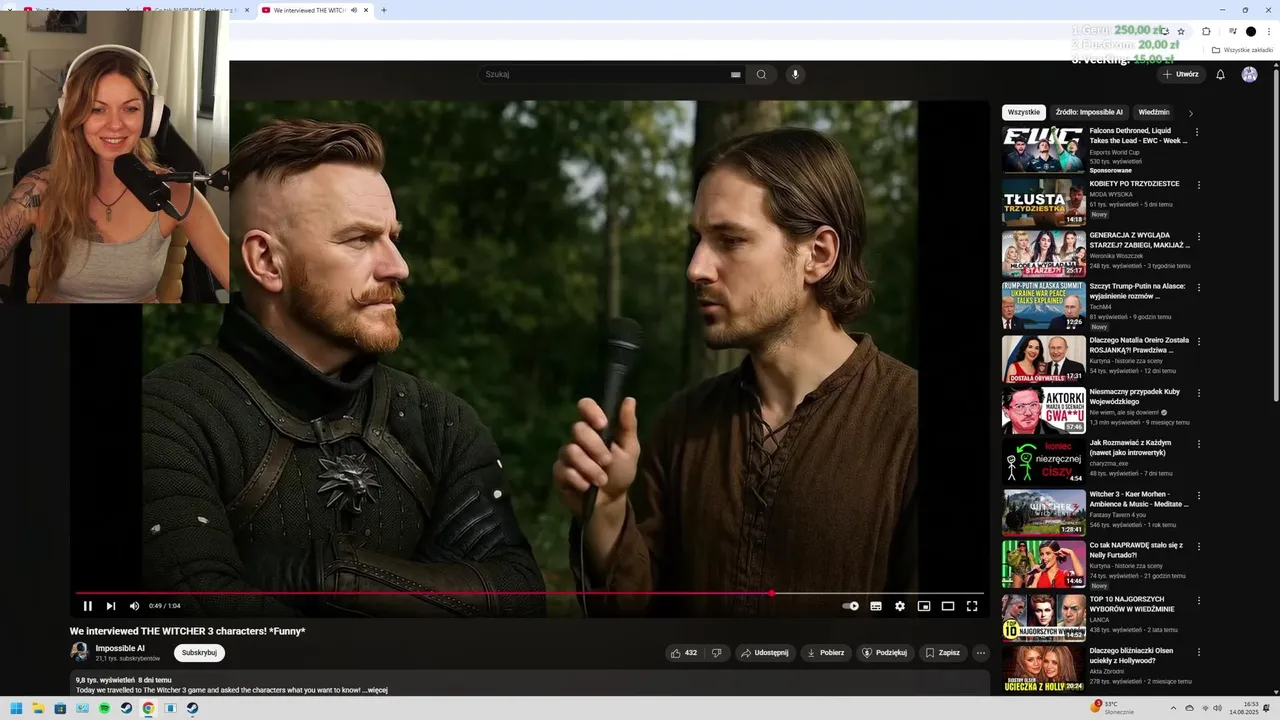Open options for GENERACJA Z WYGLĄDA STARZEJ video

point(1197,237)
